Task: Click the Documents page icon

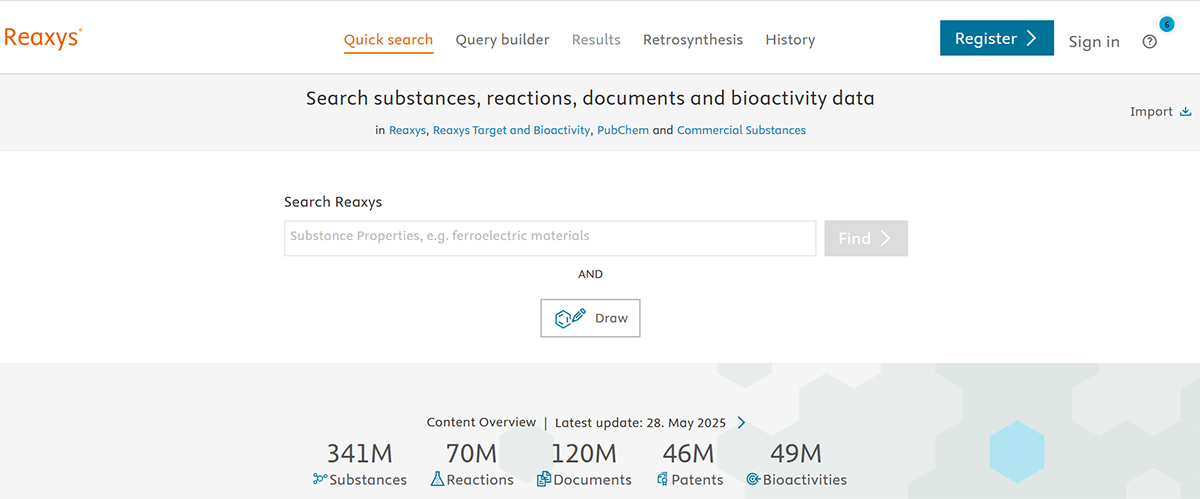Action: (544, 479)
